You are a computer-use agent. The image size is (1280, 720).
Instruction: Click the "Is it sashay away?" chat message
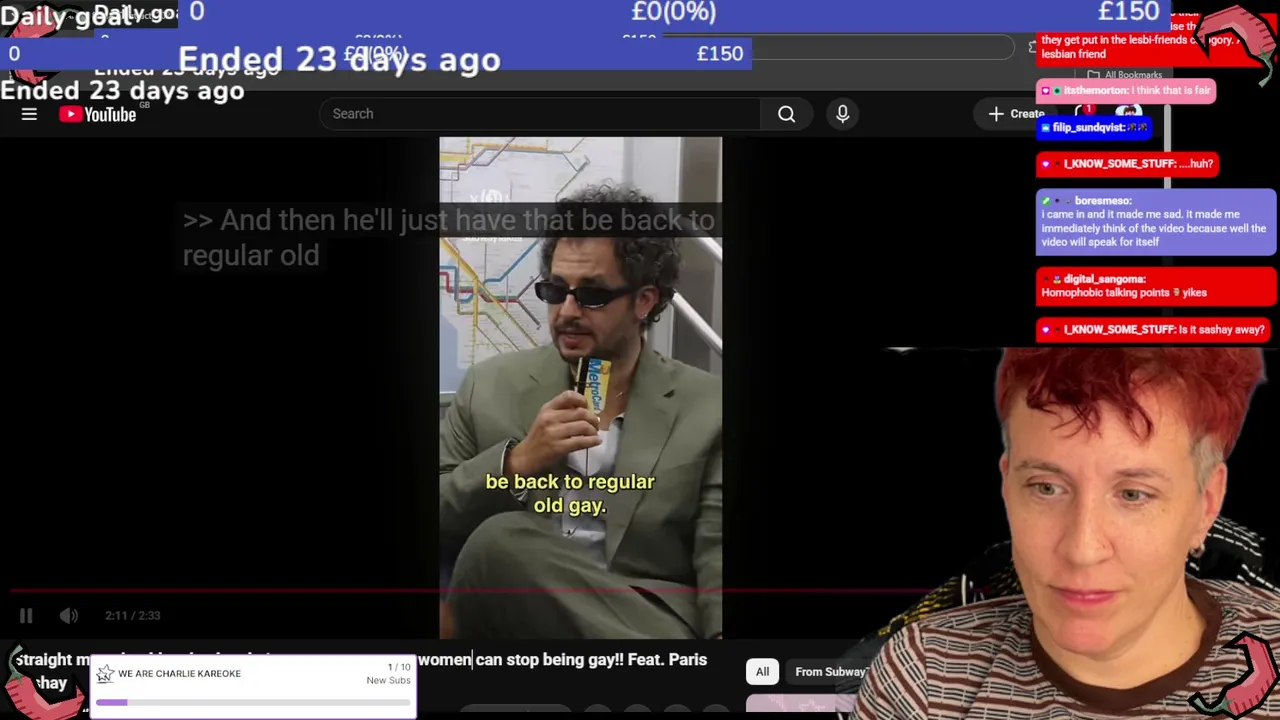[x=1154, y=330]
